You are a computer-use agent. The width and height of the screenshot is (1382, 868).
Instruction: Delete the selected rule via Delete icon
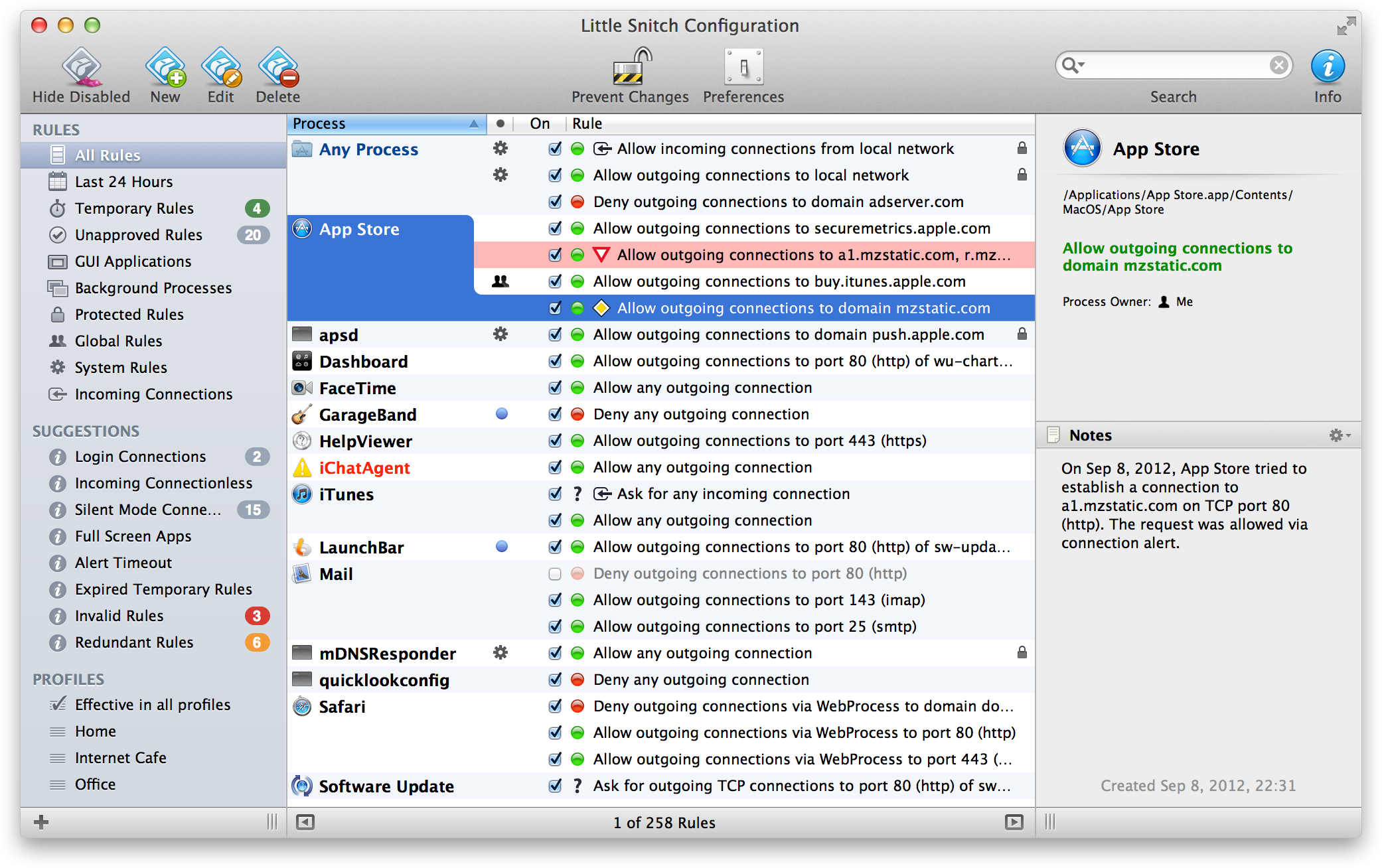(x=278, y=67)
